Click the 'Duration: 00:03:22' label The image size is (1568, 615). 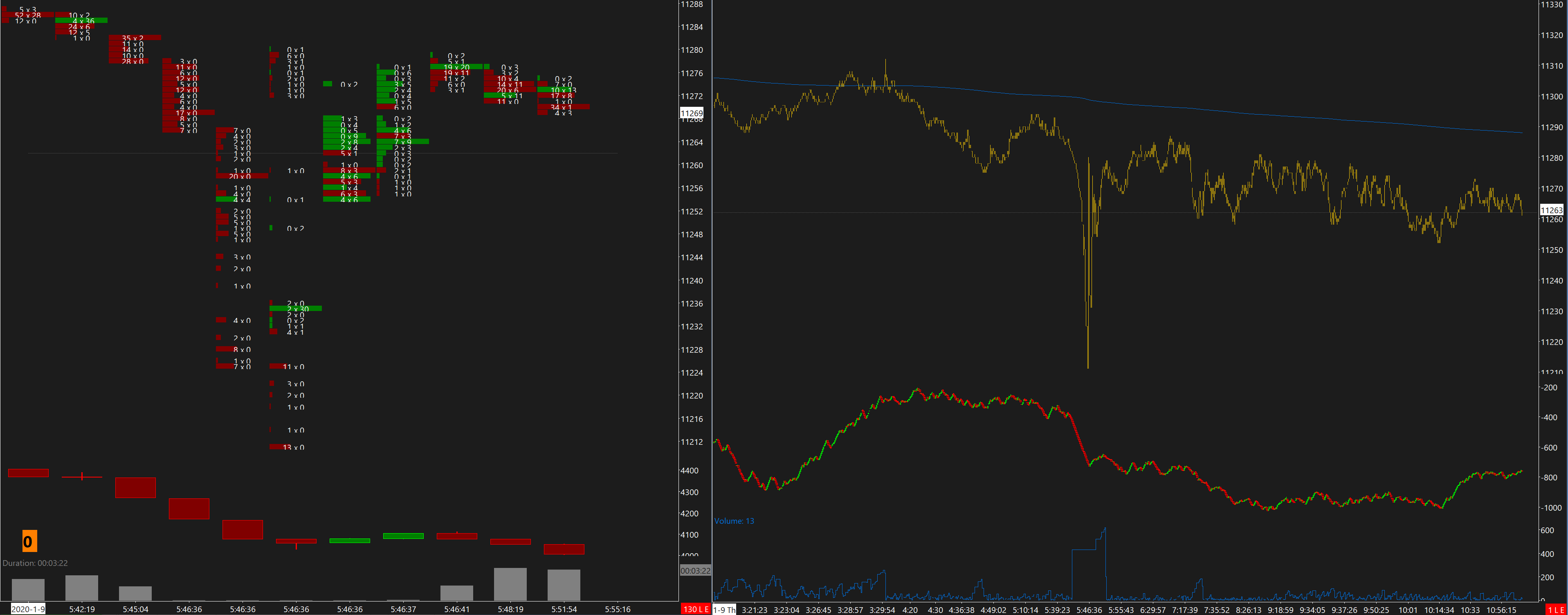35,563
